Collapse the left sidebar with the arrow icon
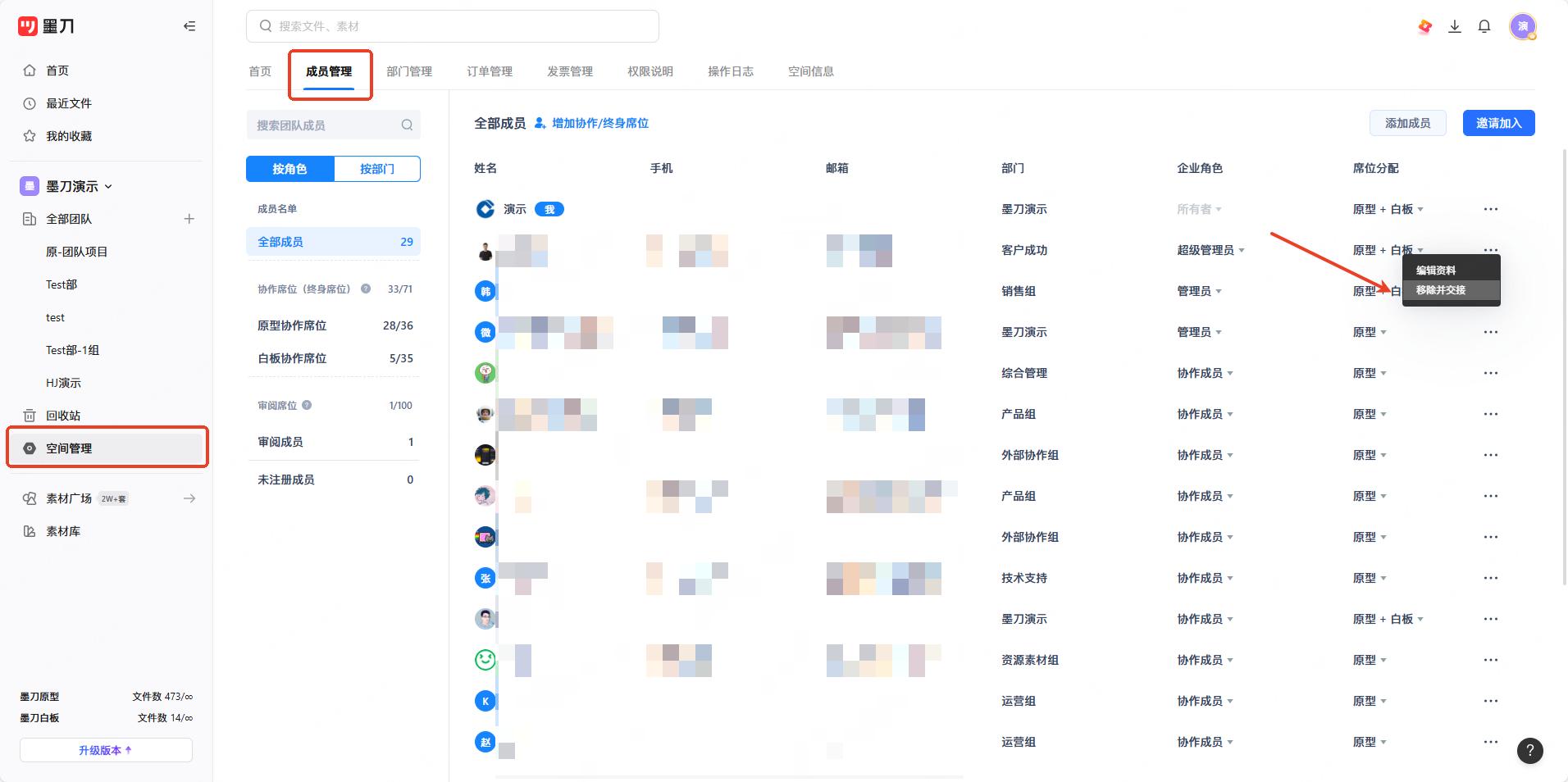Screen dimensions: 1568x782 (x=189, y=26)
